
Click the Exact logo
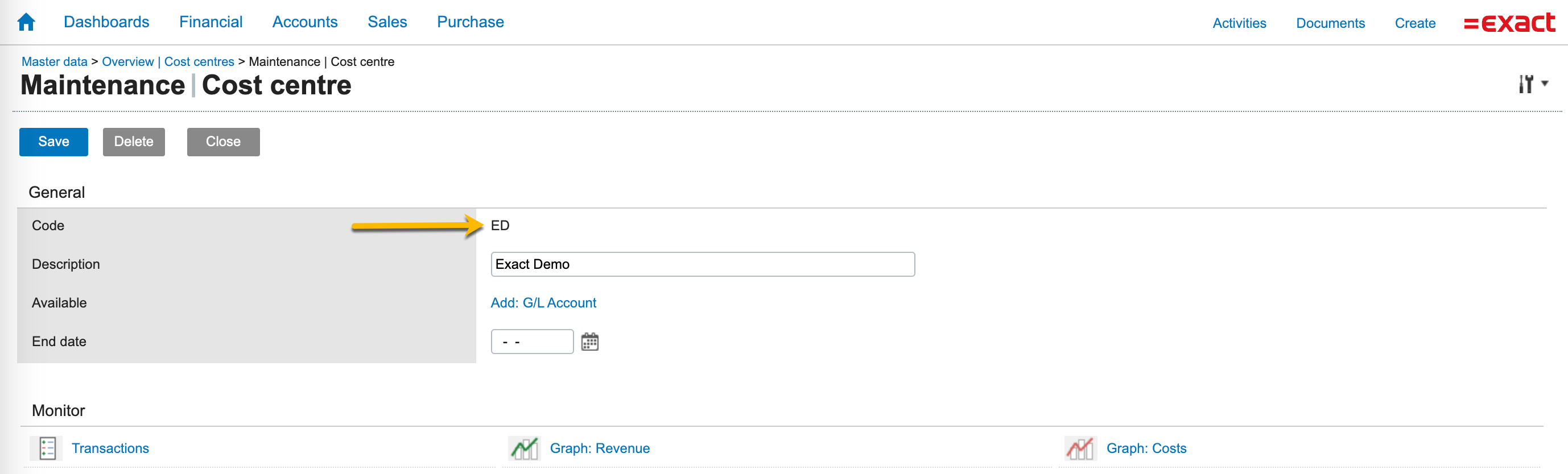[x=1509, y=23]
